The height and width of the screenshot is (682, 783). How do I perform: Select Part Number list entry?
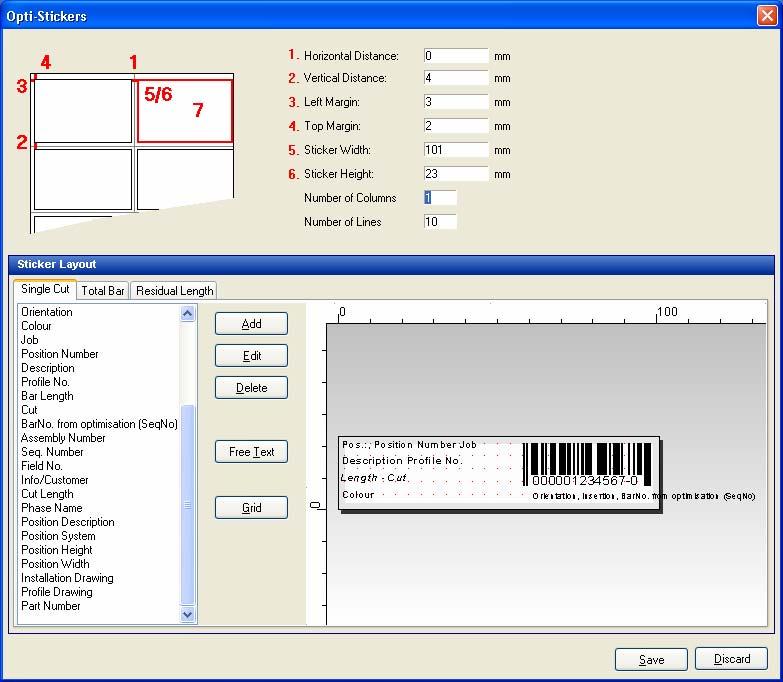[50, 606]
